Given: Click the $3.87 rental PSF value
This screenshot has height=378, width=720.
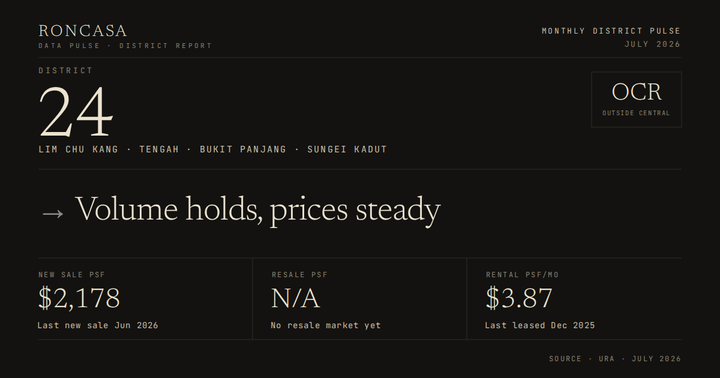Looking at the screenshot, I should click(x=519, y=298).
